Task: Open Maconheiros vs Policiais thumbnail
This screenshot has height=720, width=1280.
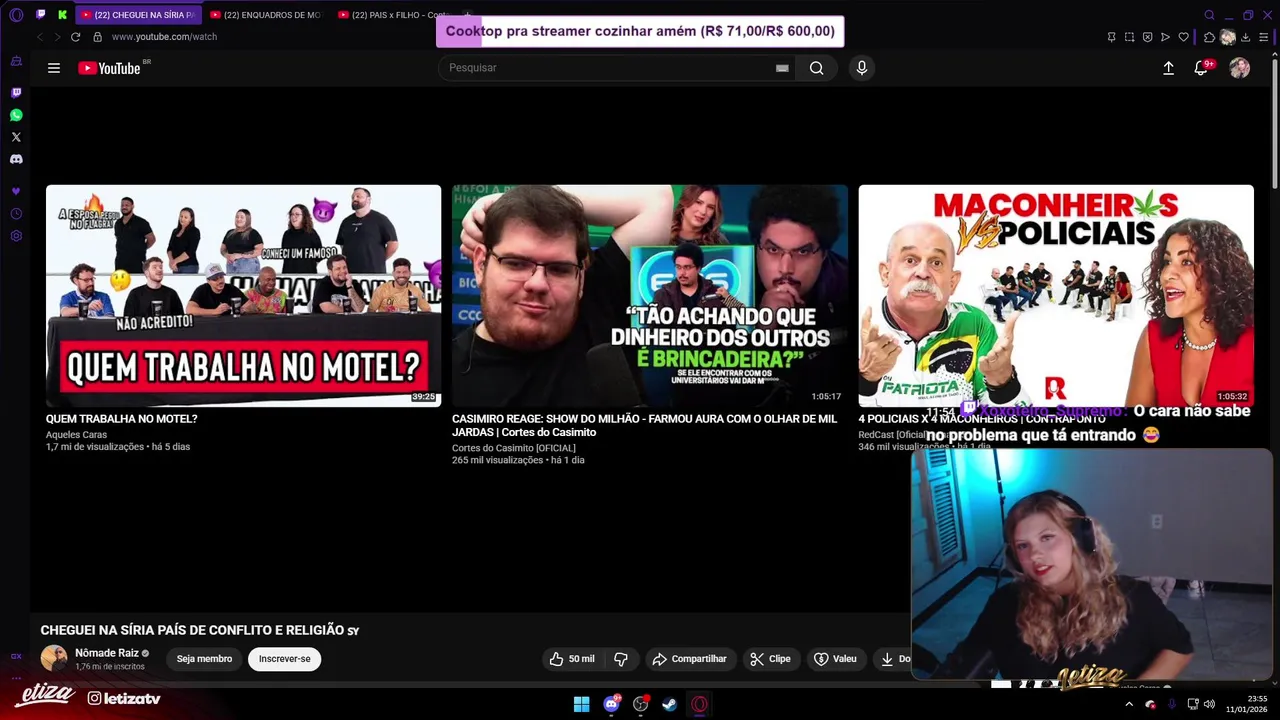Action: (x=1056, y=295)
